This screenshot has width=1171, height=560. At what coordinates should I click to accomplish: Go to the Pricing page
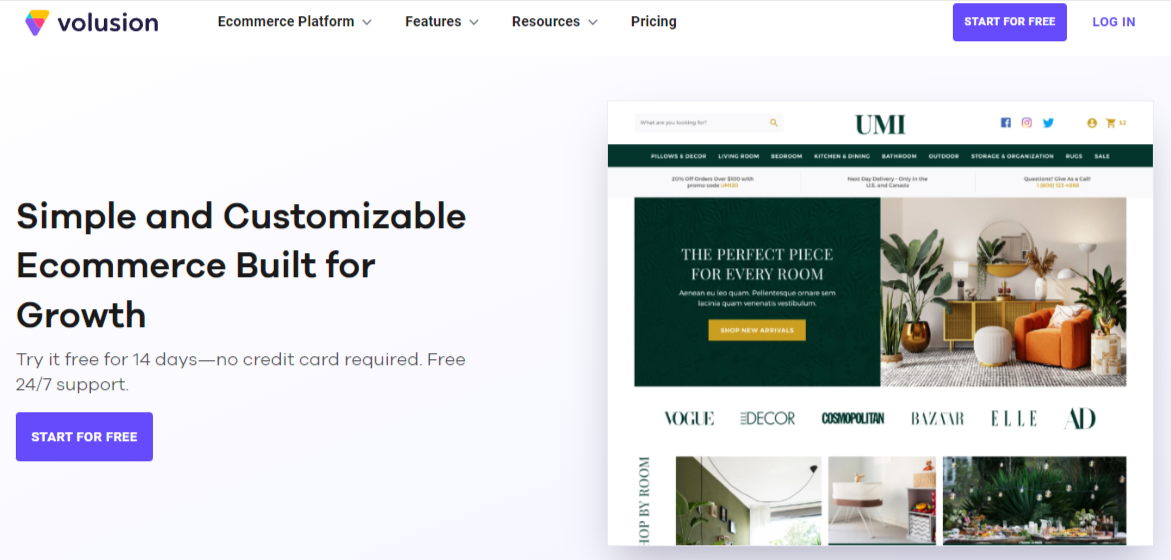pos(653,22)
